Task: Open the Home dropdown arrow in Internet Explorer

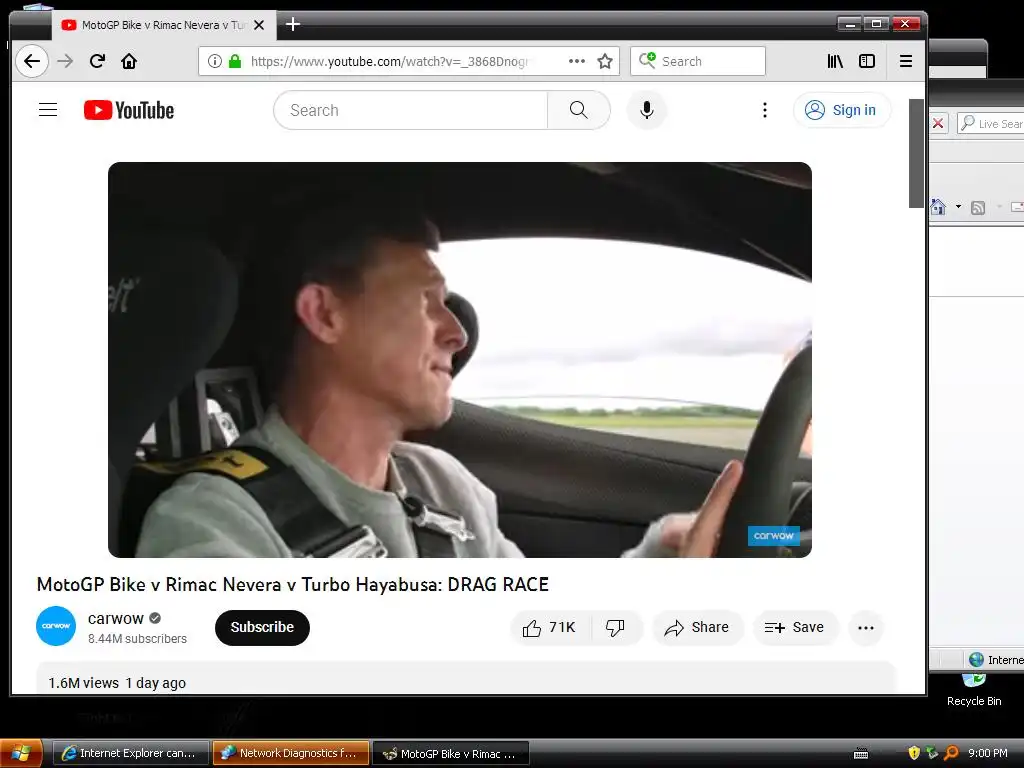Action: tap(958, 207)
